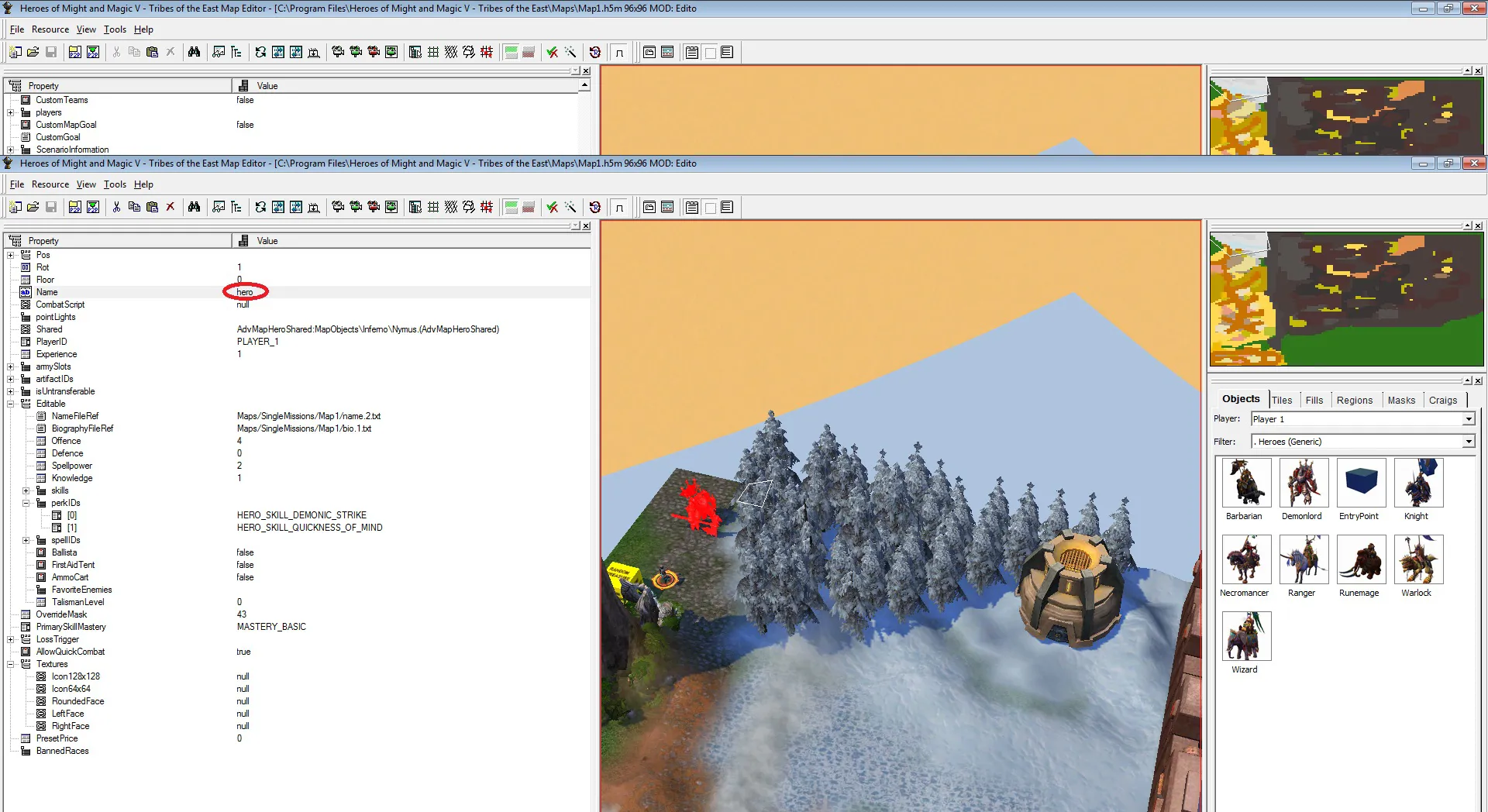Switch to the Masks tab
Screen dimensions: 1488x812
click(1401, 400)
